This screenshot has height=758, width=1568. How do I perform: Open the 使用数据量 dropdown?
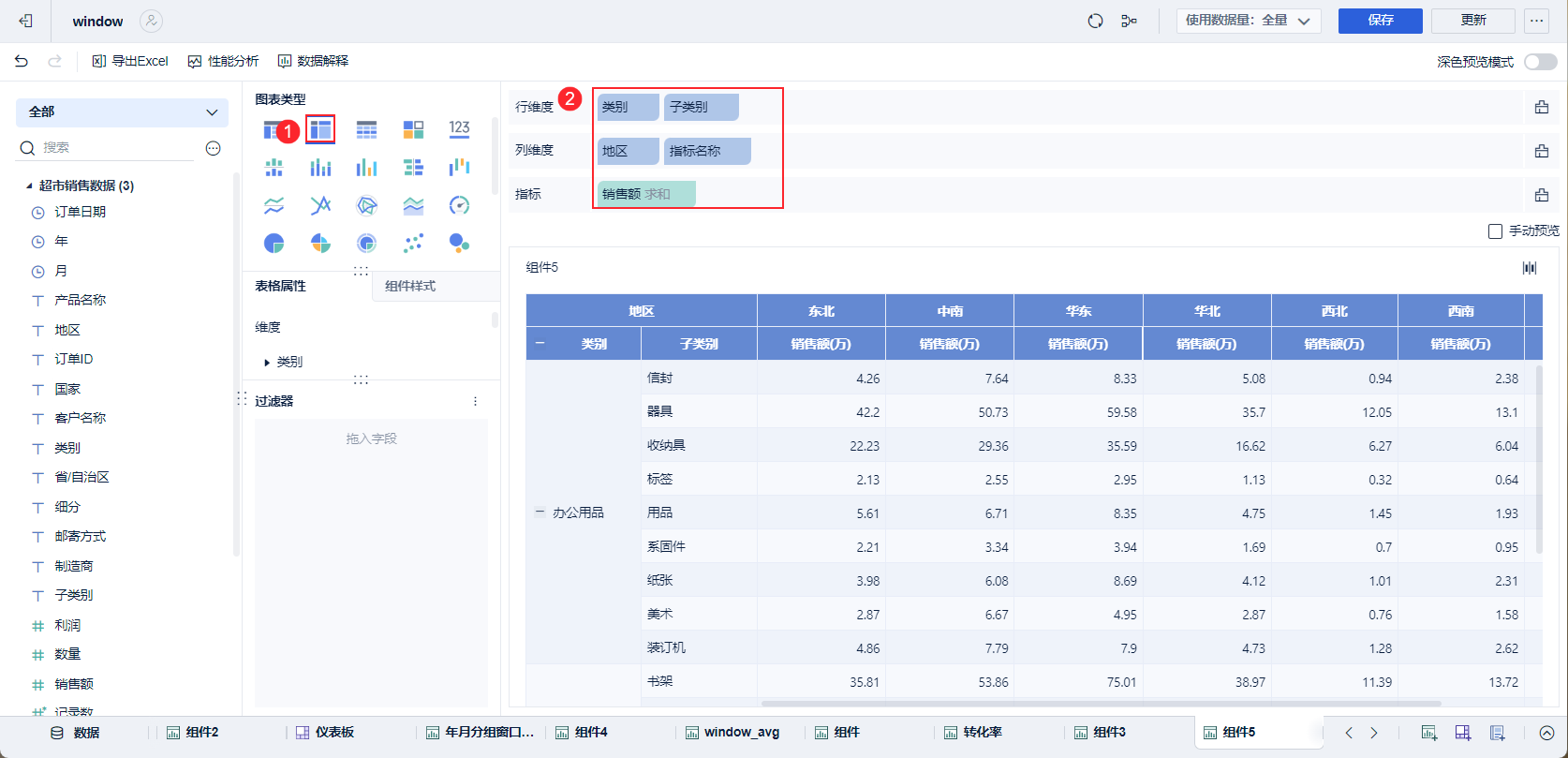click(x=1249, y=21)
